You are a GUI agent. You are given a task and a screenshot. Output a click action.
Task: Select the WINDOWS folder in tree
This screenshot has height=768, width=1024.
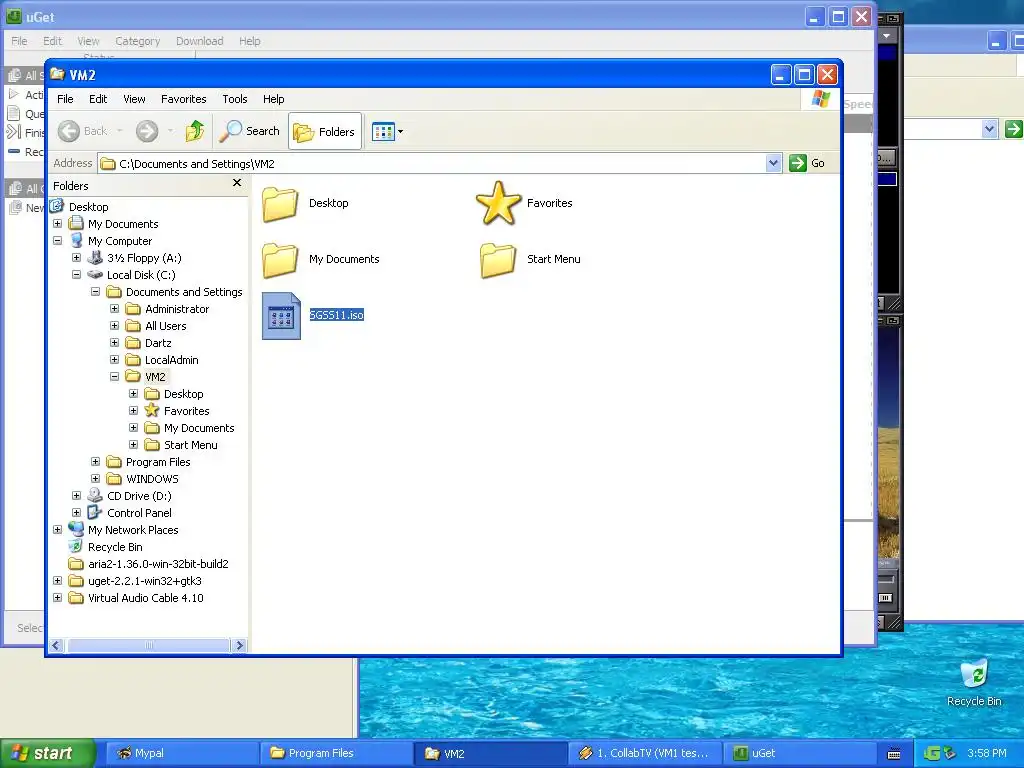142,479
